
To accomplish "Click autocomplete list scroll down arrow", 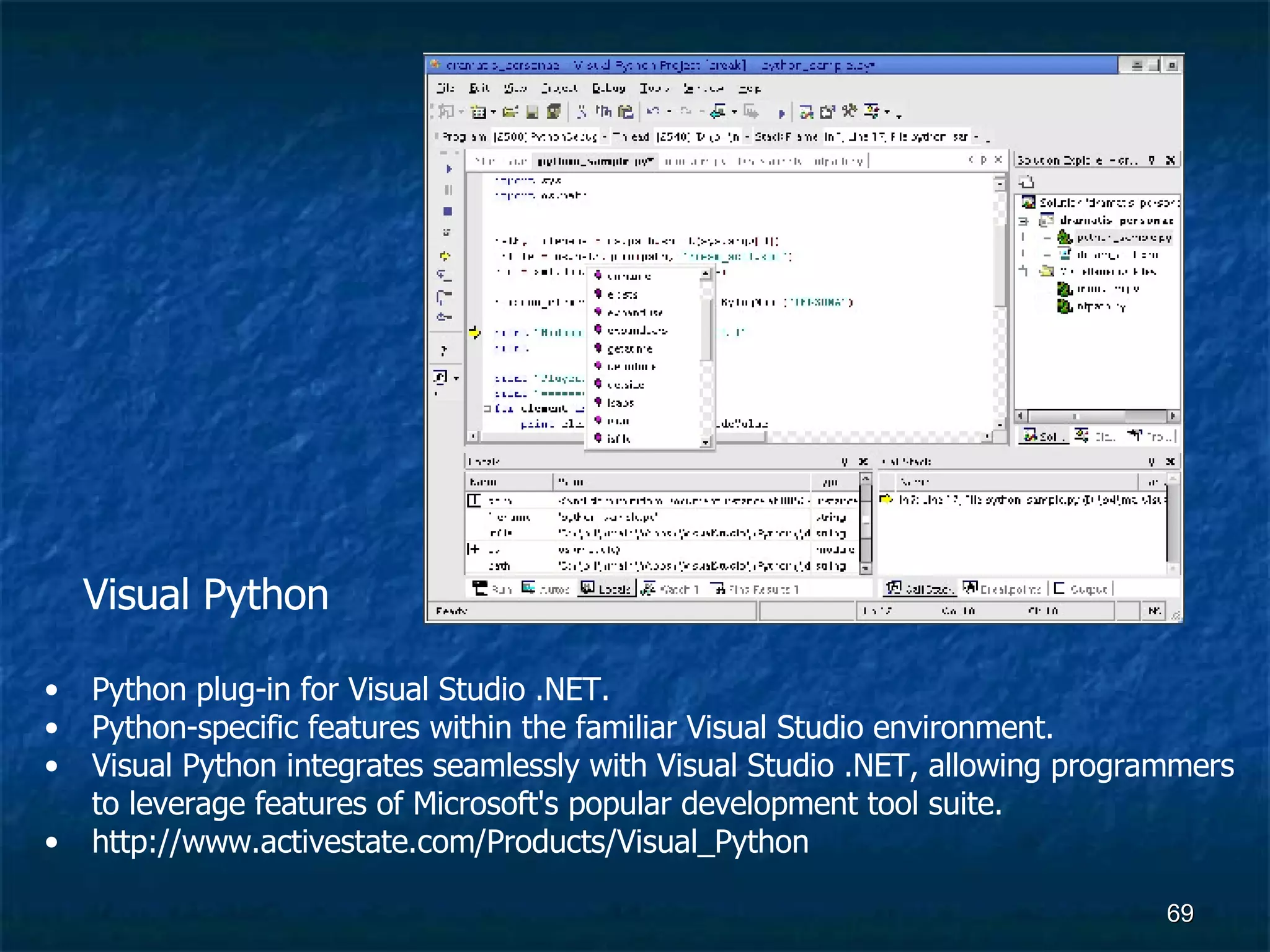I will (x=706, y=442).
